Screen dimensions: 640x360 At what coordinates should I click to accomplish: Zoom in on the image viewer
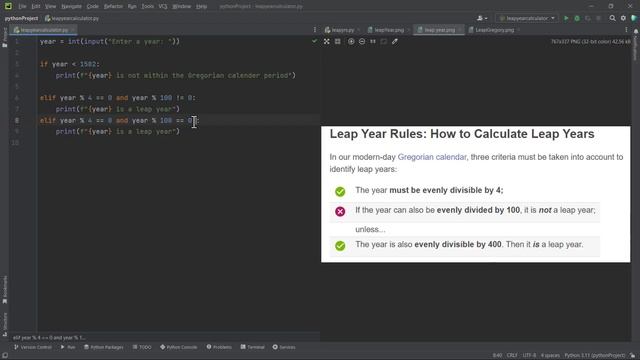[351, 41]
